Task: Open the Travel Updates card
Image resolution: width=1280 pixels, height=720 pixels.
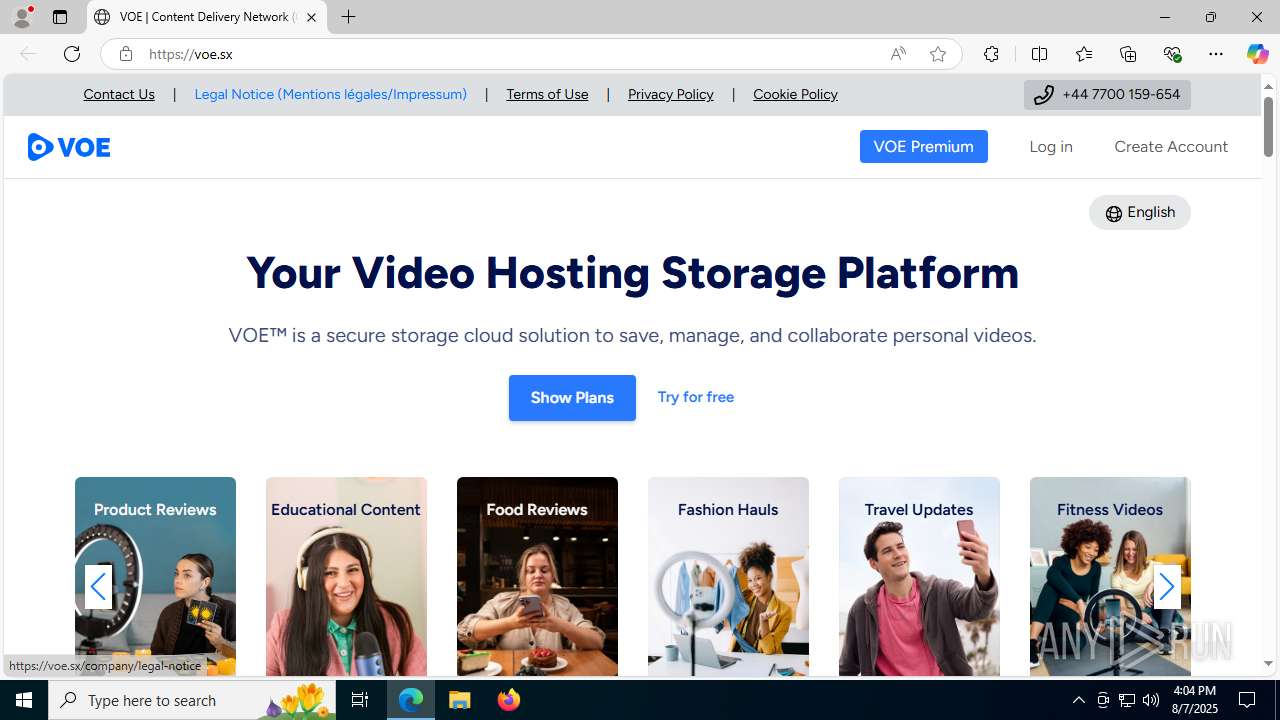Action: coord(919,576)
